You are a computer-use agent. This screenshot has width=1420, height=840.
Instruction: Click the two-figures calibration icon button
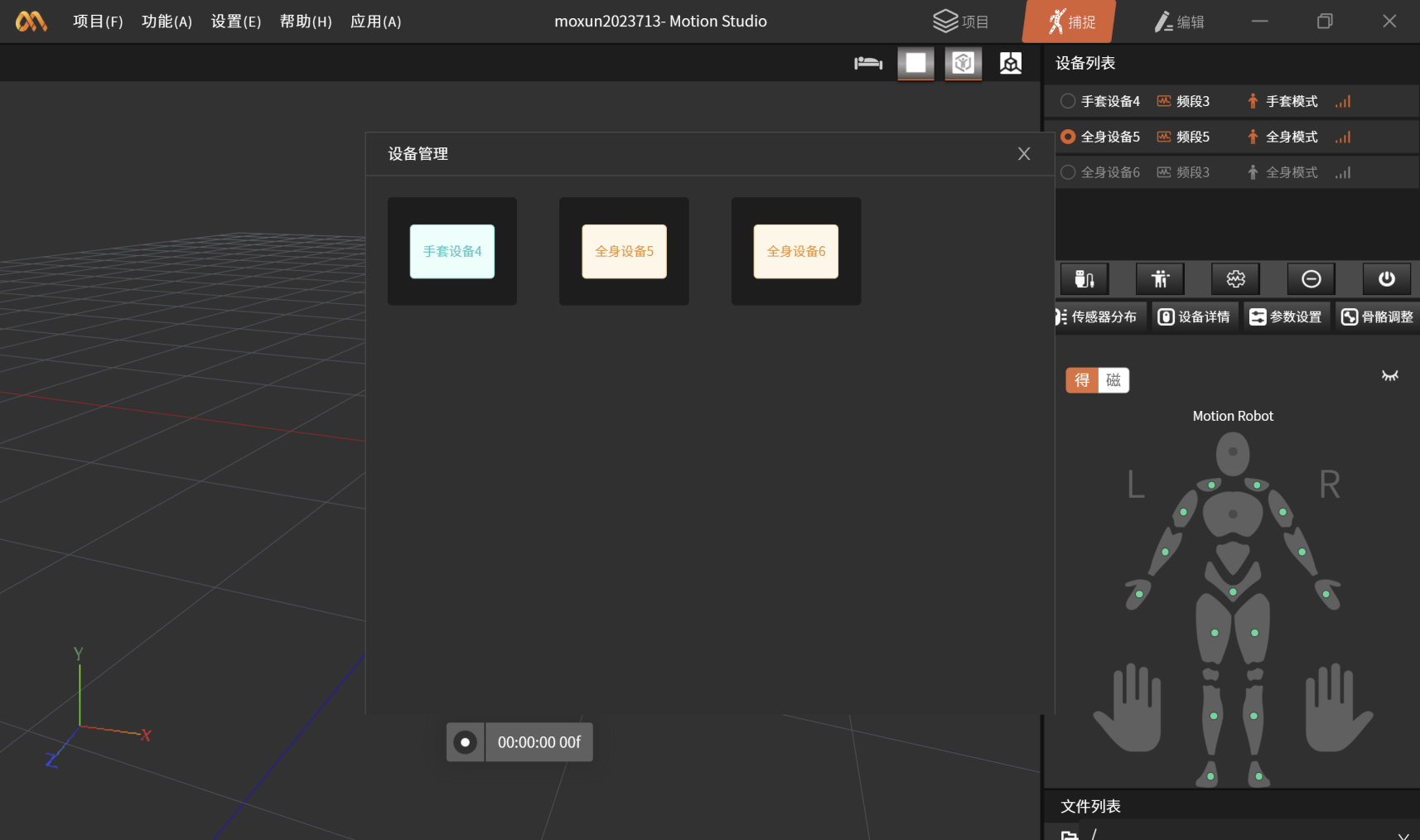click(x=1160, y=279)
